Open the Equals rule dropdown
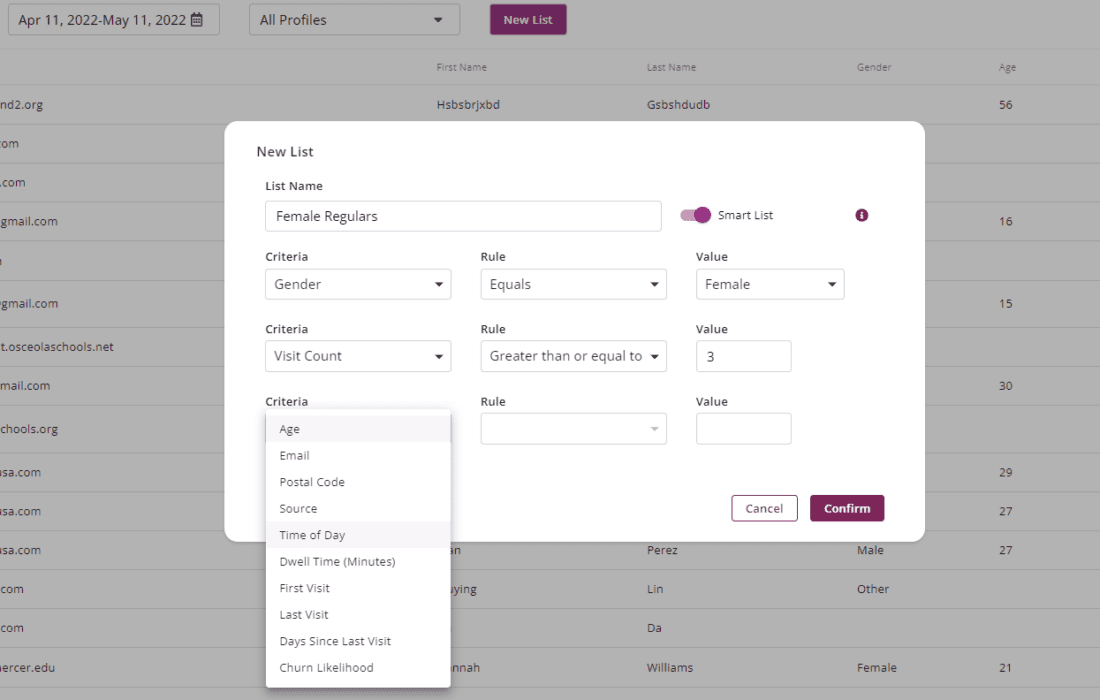This screenshot has height=700, width=1100. [573, 284]
